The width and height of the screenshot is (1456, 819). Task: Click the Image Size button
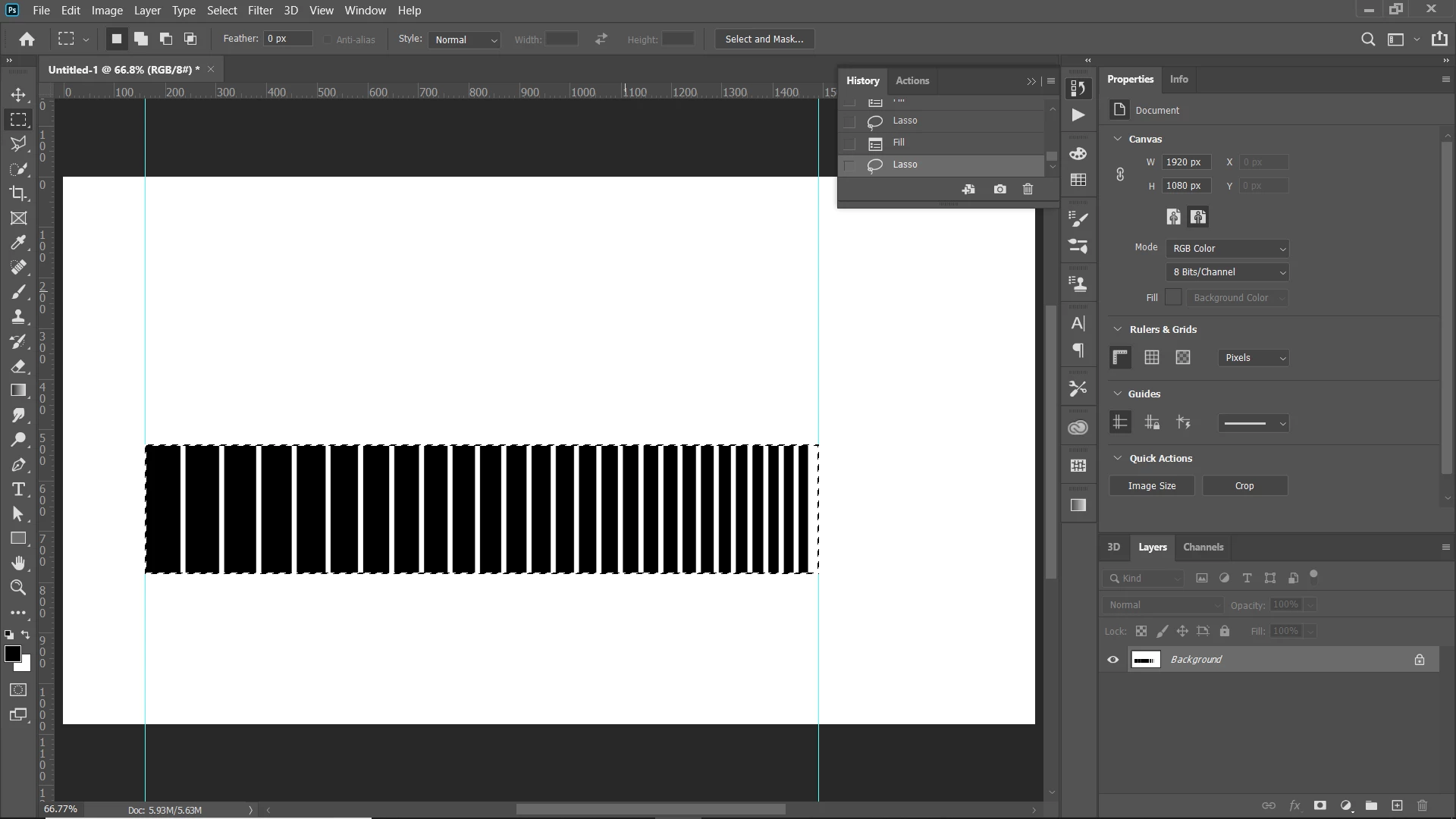pos(1151,486)
